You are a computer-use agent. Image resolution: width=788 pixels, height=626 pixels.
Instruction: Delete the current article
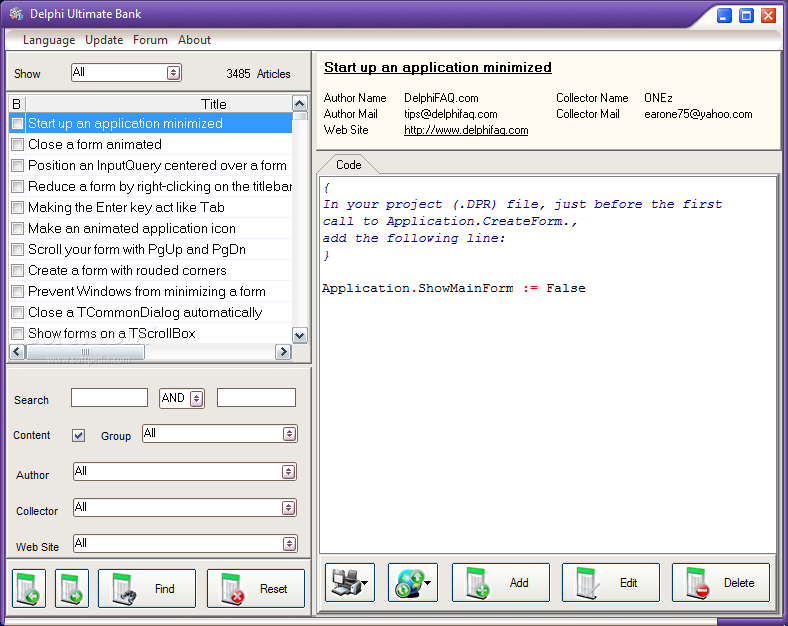(x=721, y=582)
